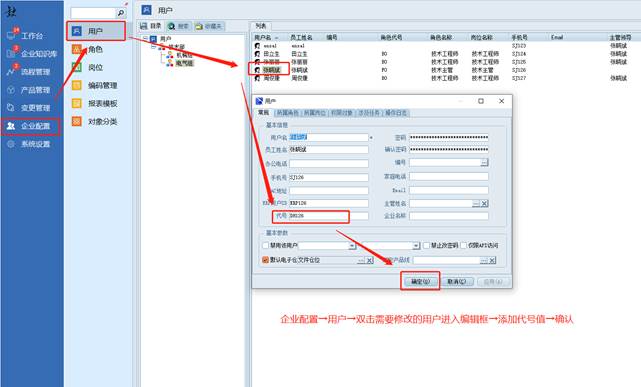Toggle the 禁止改密码 checkbox
The width and height of the screenshot is (641, 387).
tap(426, 246)
